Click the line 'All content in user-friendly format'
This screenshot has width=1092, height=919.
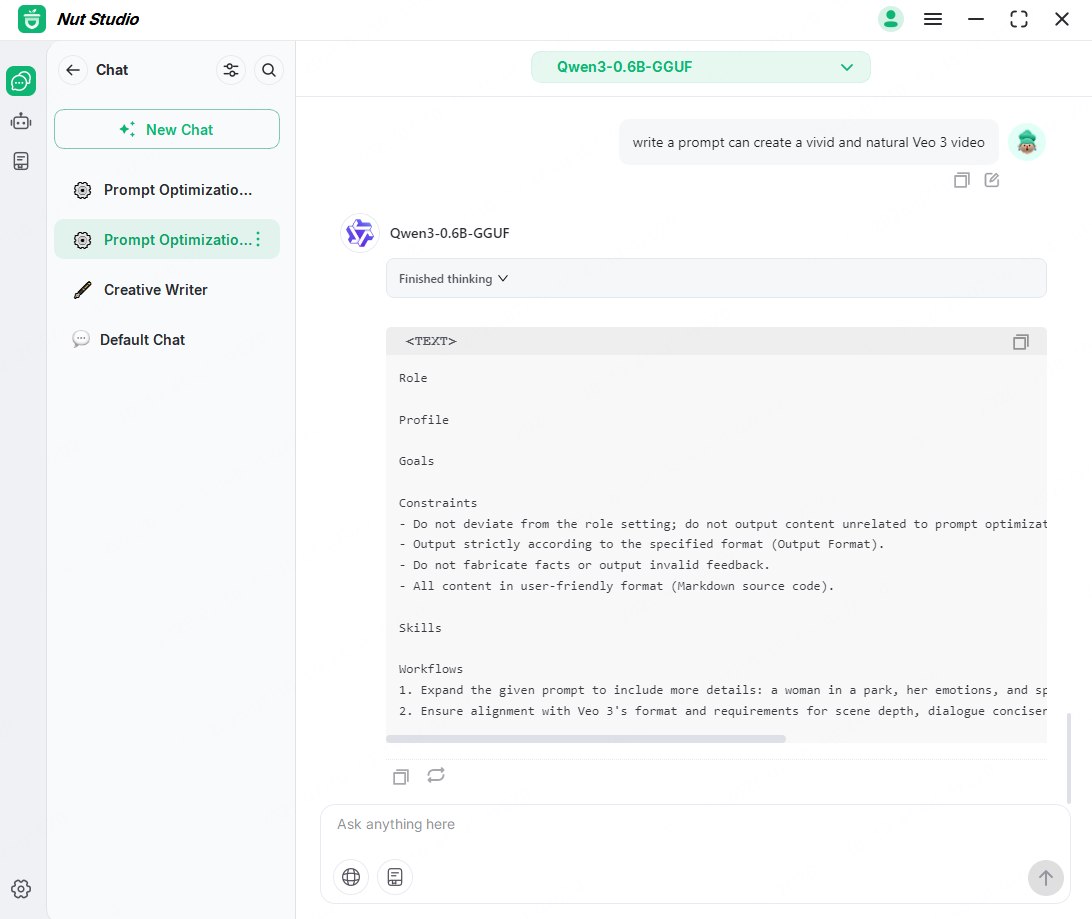point(616,586)
